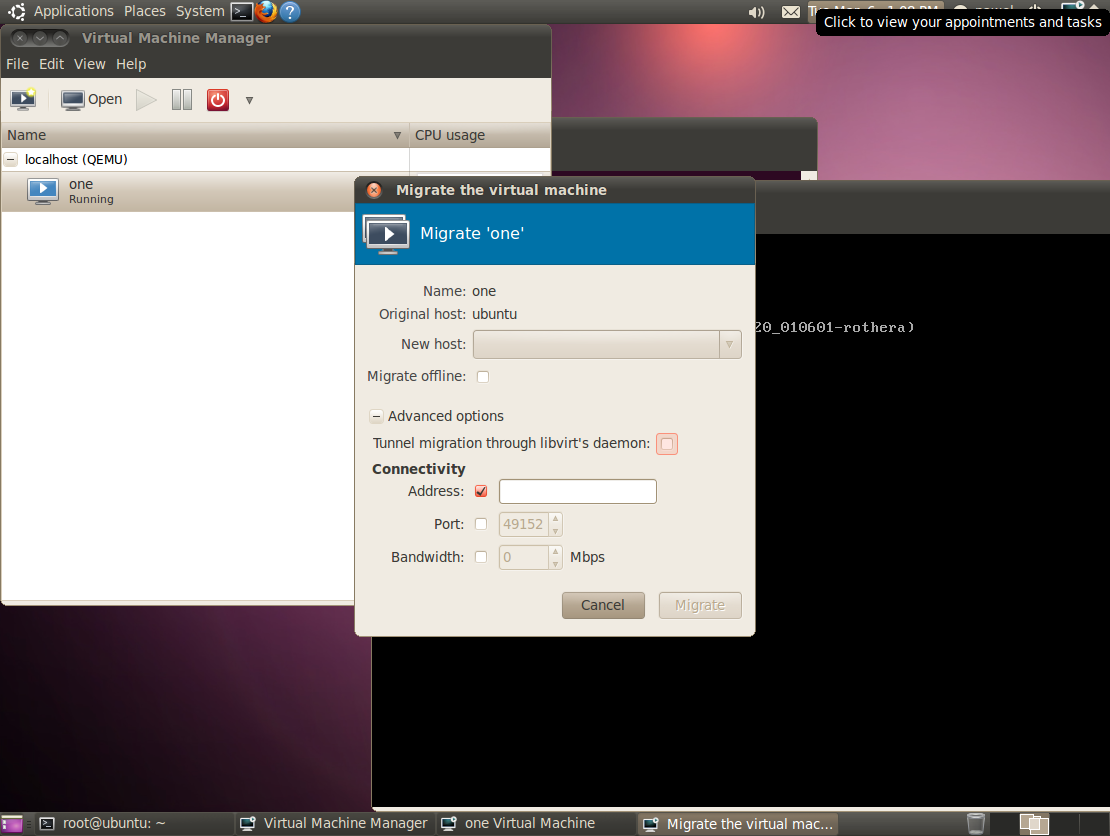Image resolution: width=1110 pixels, height=836 pixels.
Task: Toggle tunnel migration through libvirt's daemon
Action: [667, 443]
